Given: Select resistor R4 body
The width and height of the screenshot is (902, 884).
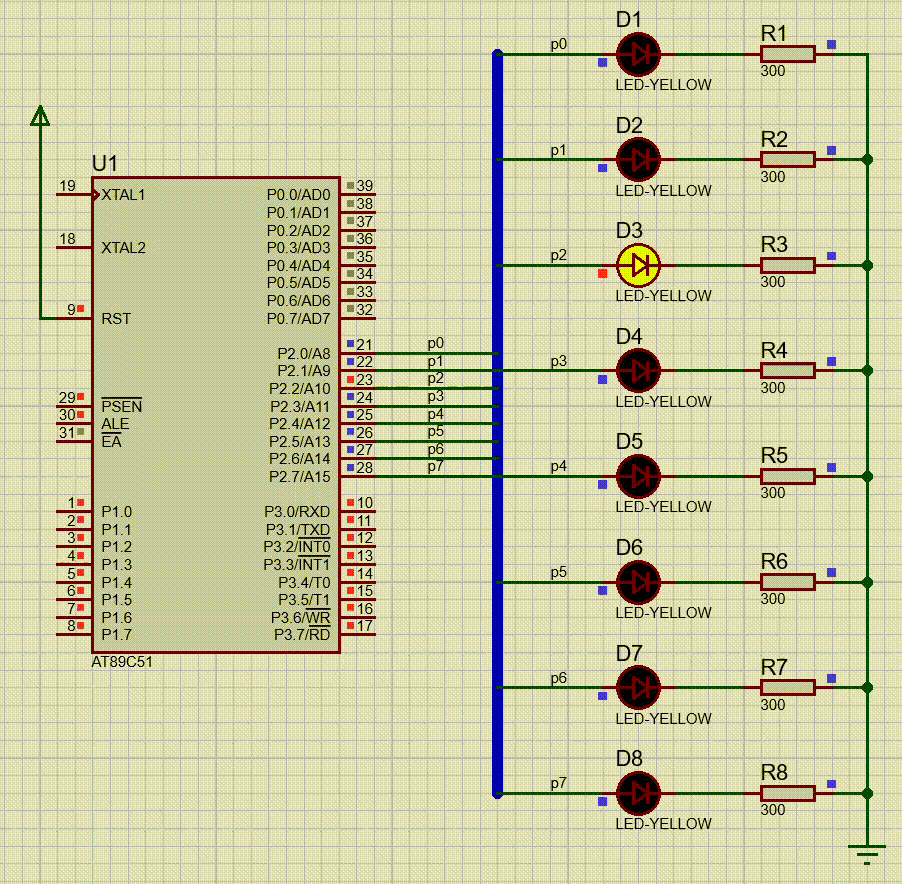Looking at the screenshot, I should tap(788, 370).
